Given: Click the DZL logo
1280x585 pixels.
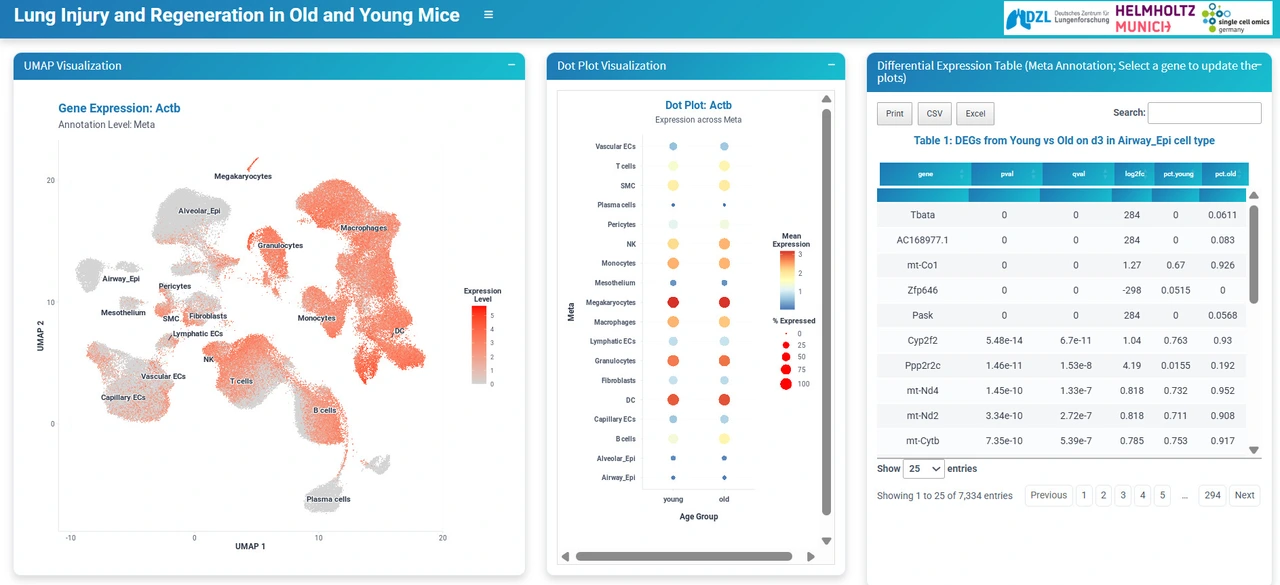Looking at the screenshot, I should tap(1056, 18).
